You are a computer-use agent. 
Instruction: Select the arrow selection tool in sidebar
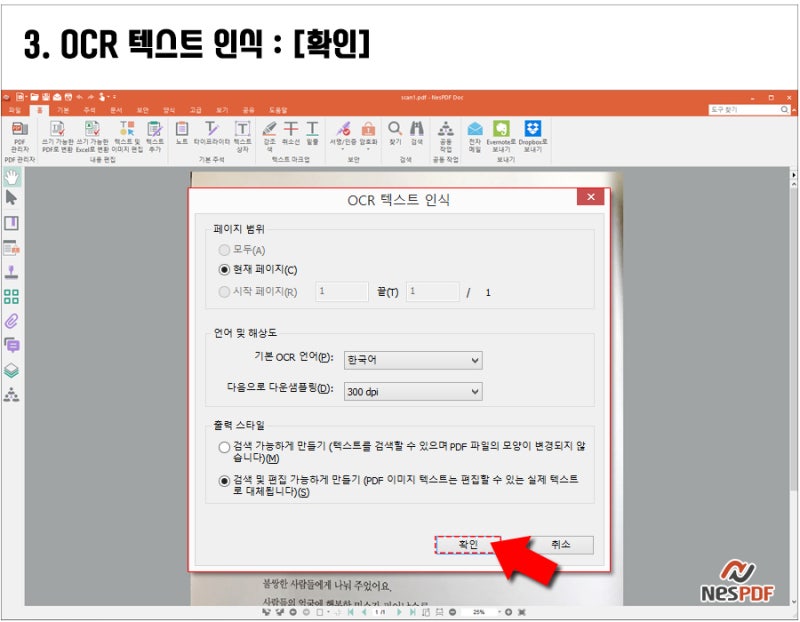[11, 198]
